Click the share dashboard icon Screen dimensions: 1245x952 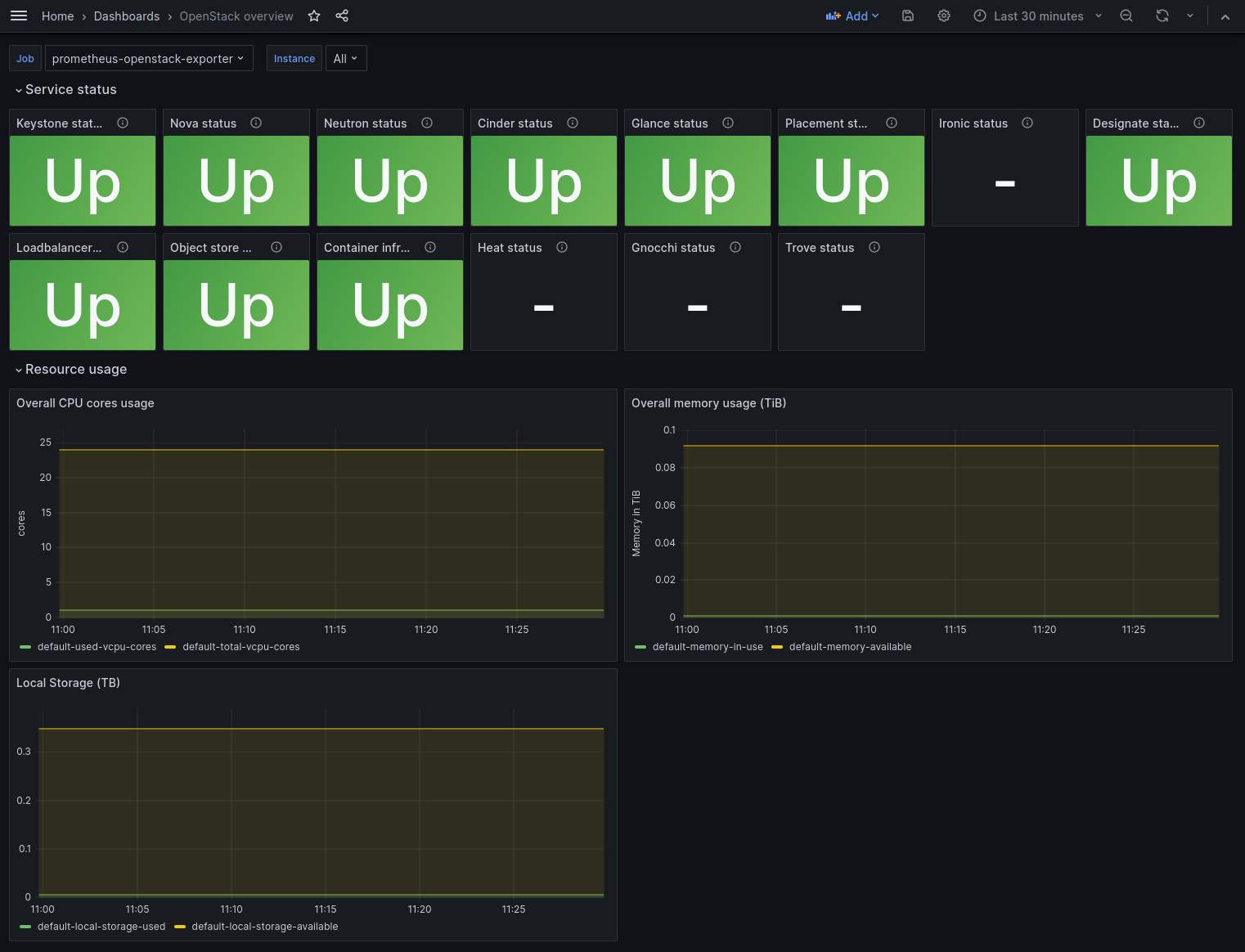(342, 16)
